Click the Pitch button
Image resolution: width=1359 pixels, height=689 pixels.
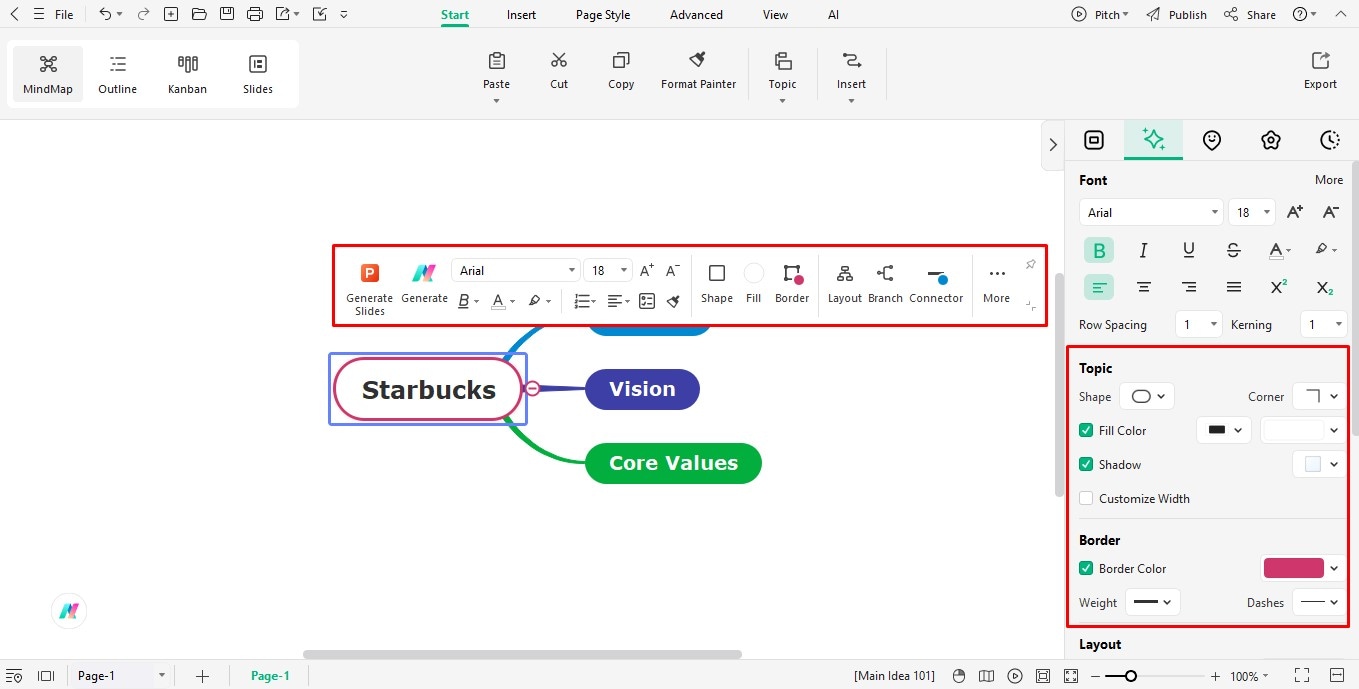1100,15
